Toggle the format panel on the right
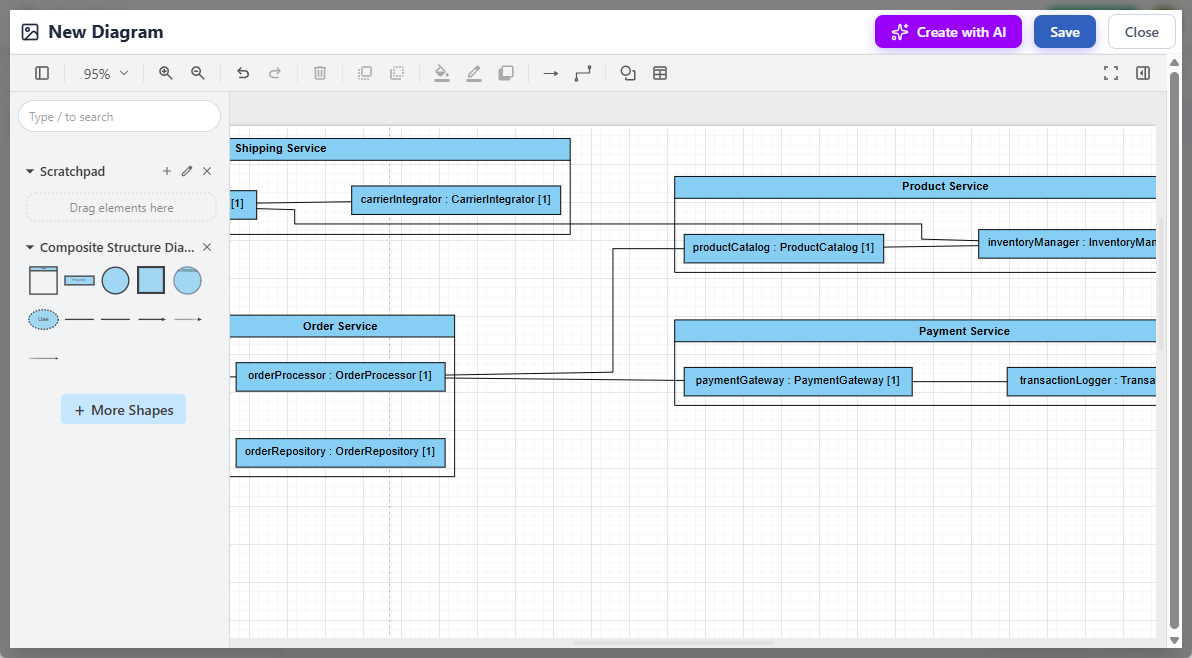 point(1143,72)
